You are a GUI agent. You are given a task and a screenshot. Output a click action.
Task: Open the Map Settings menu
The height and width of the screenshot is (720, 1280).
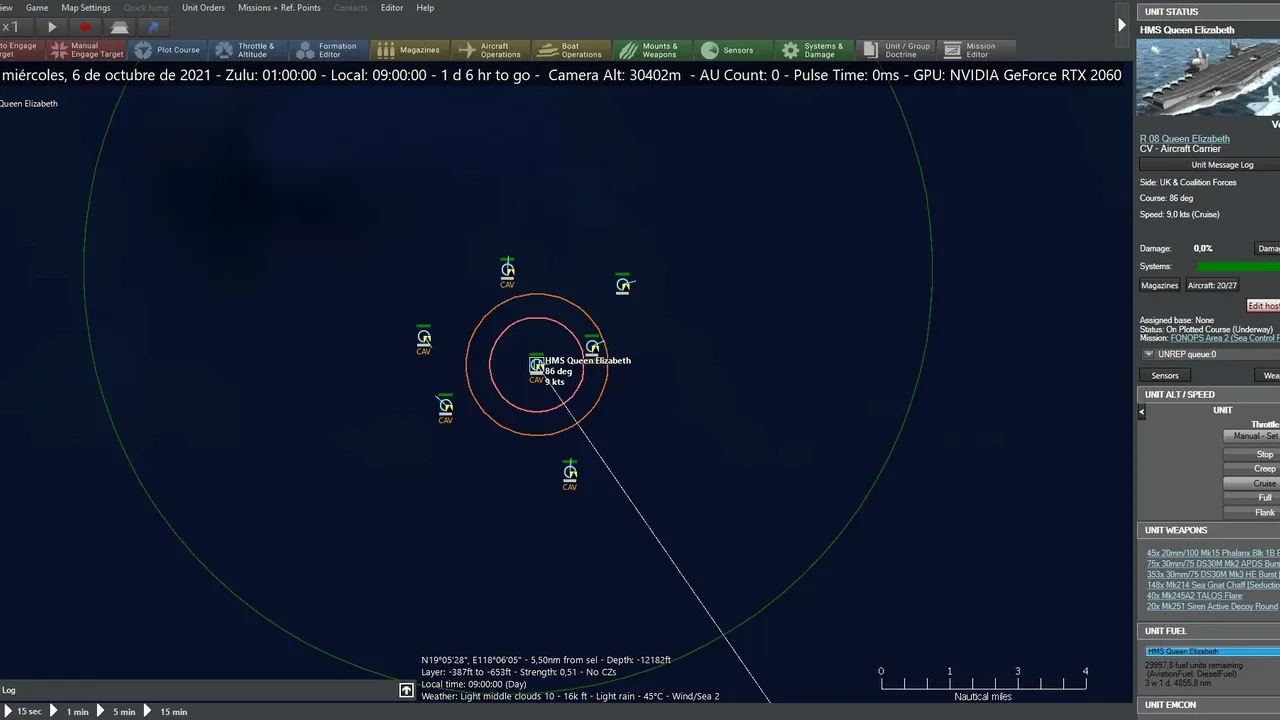coord(86,8)
